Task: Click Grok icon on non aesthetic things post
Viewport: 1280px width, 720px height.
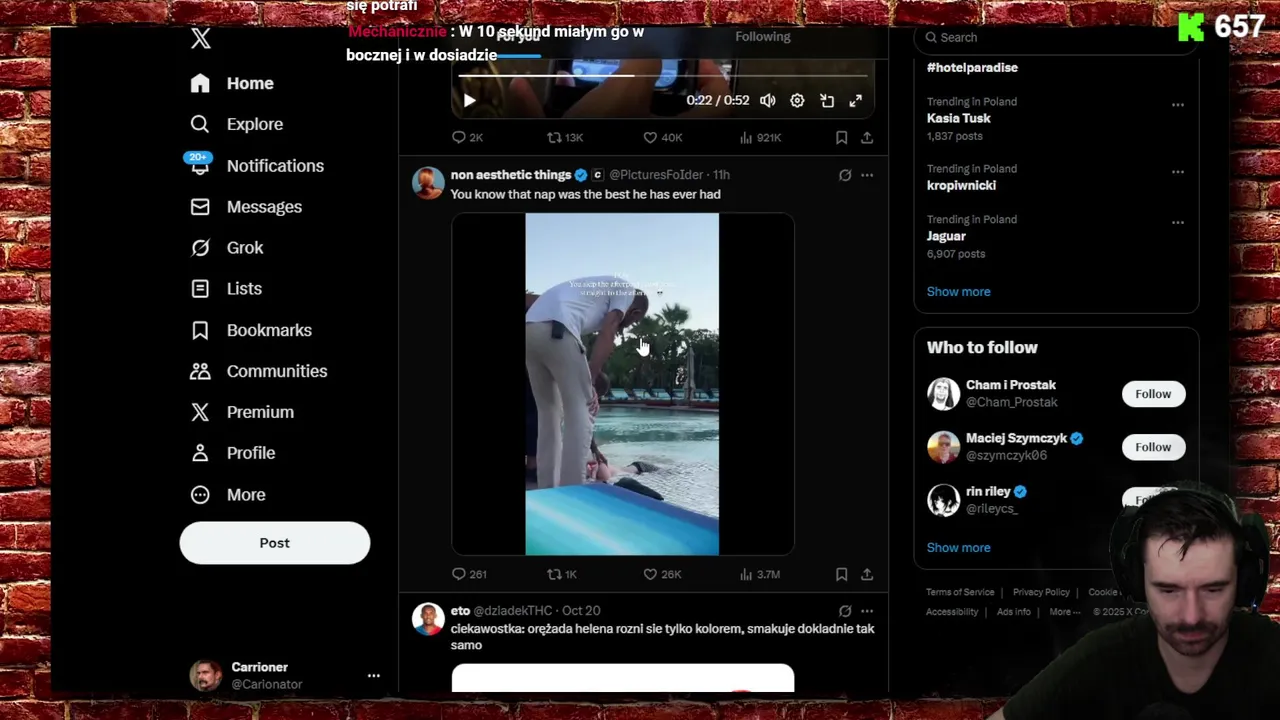Action: [845, 175]
